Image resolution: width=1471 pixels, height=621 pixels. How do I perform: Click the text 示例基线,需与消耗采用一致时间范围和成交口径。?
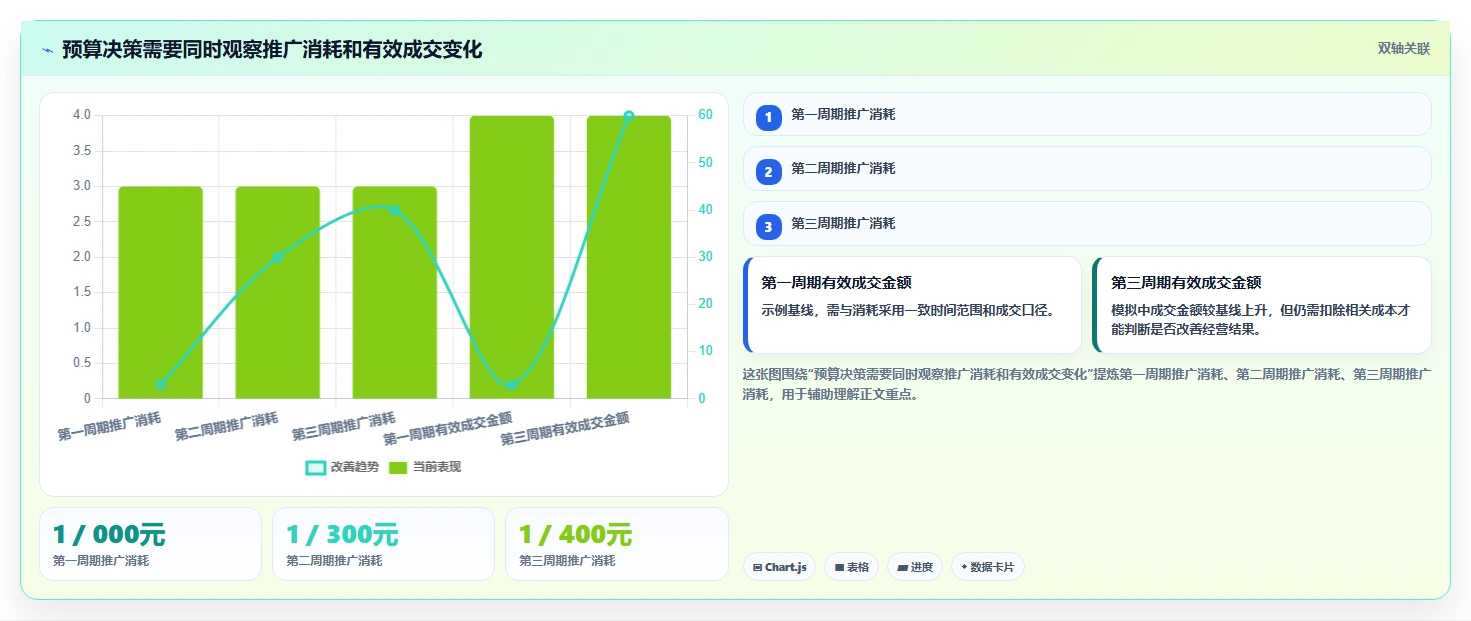click(908, 310)
